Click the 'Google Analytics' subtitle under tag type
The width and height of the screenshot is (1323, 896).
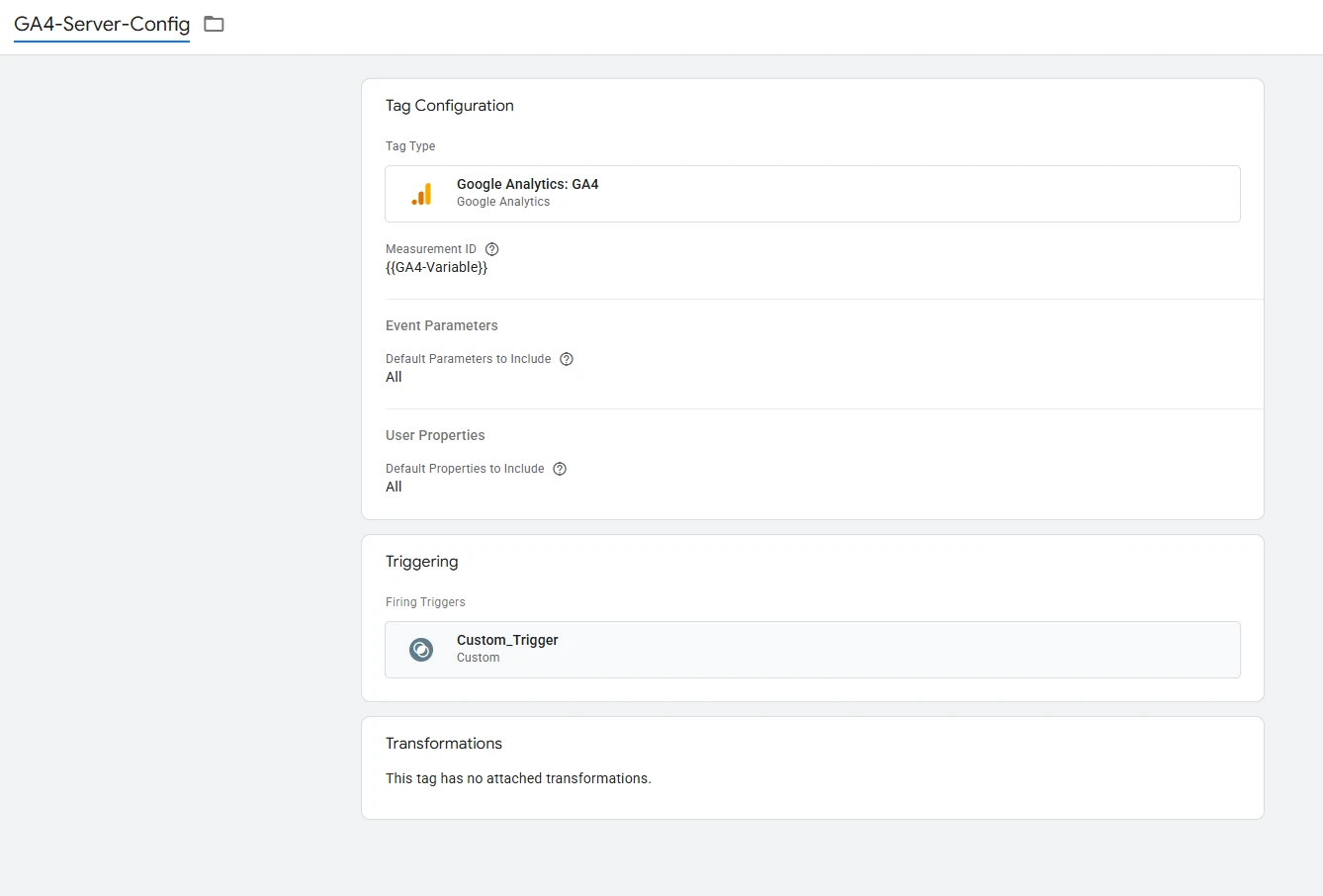pos(503,202)
